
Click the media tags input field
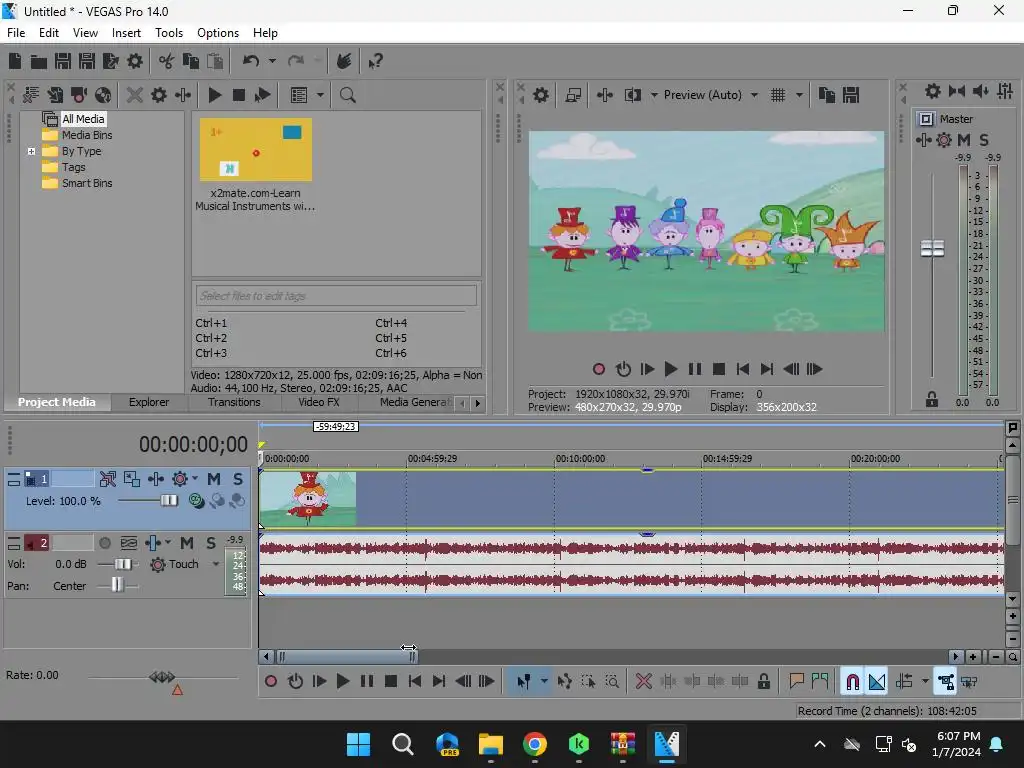click(x=336, y=296)
